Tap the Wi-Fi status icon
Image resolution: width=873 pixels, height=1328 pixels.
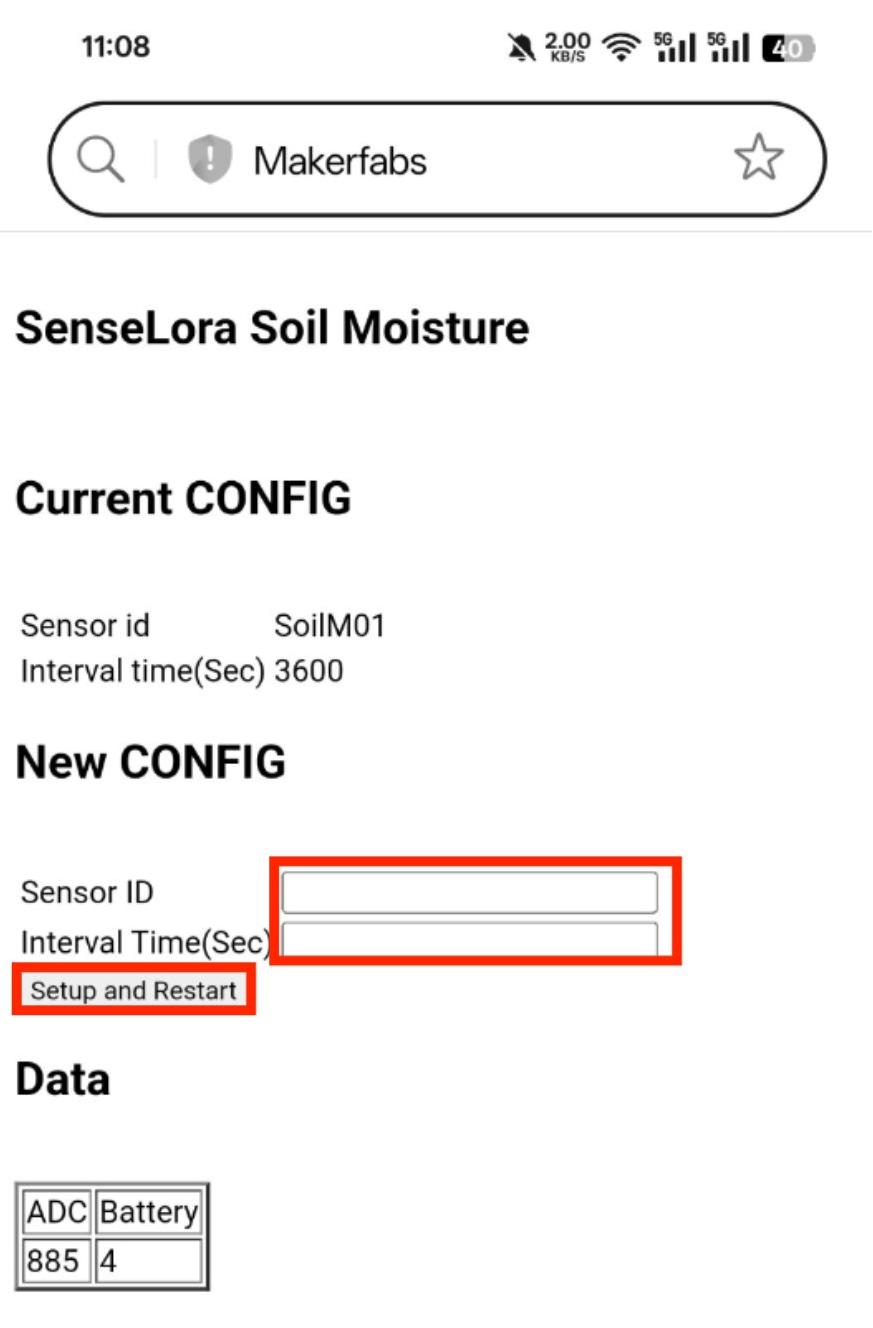(621, 47)
